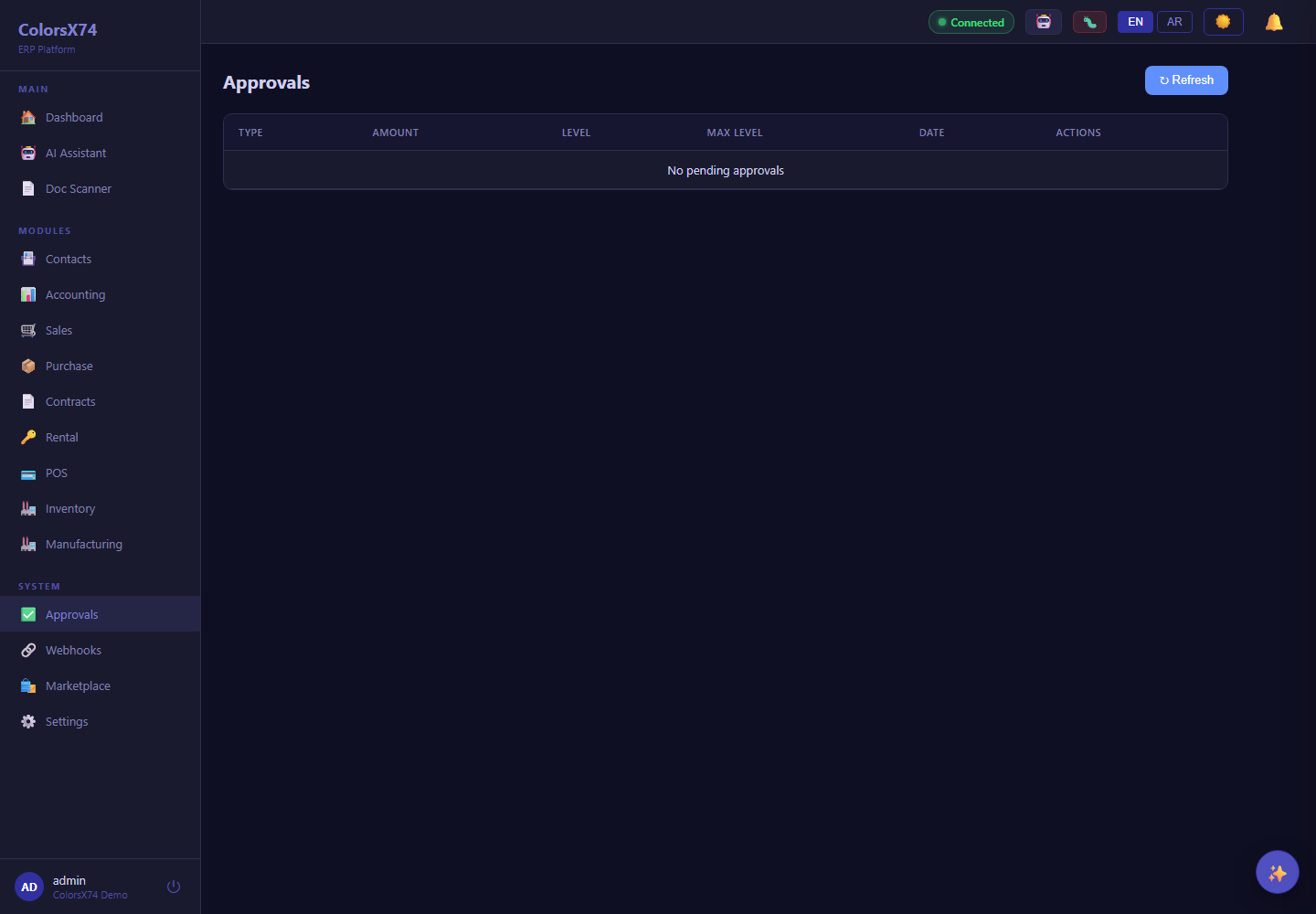Open the POS label in sidebar
The height and width of the screenshot is (914, 1316).
(x=57, y=473)
